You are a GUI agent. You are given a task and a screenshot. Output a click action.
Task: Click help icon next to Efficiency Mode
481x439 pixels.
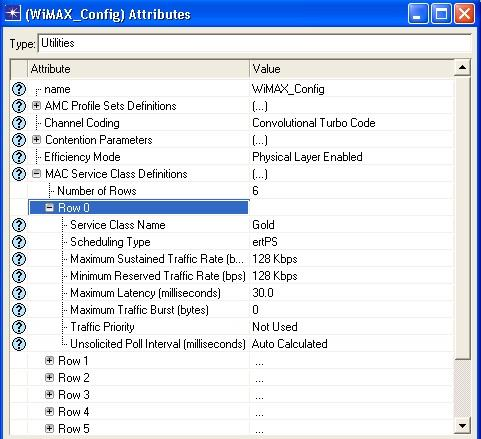click(x=19, y=157)
